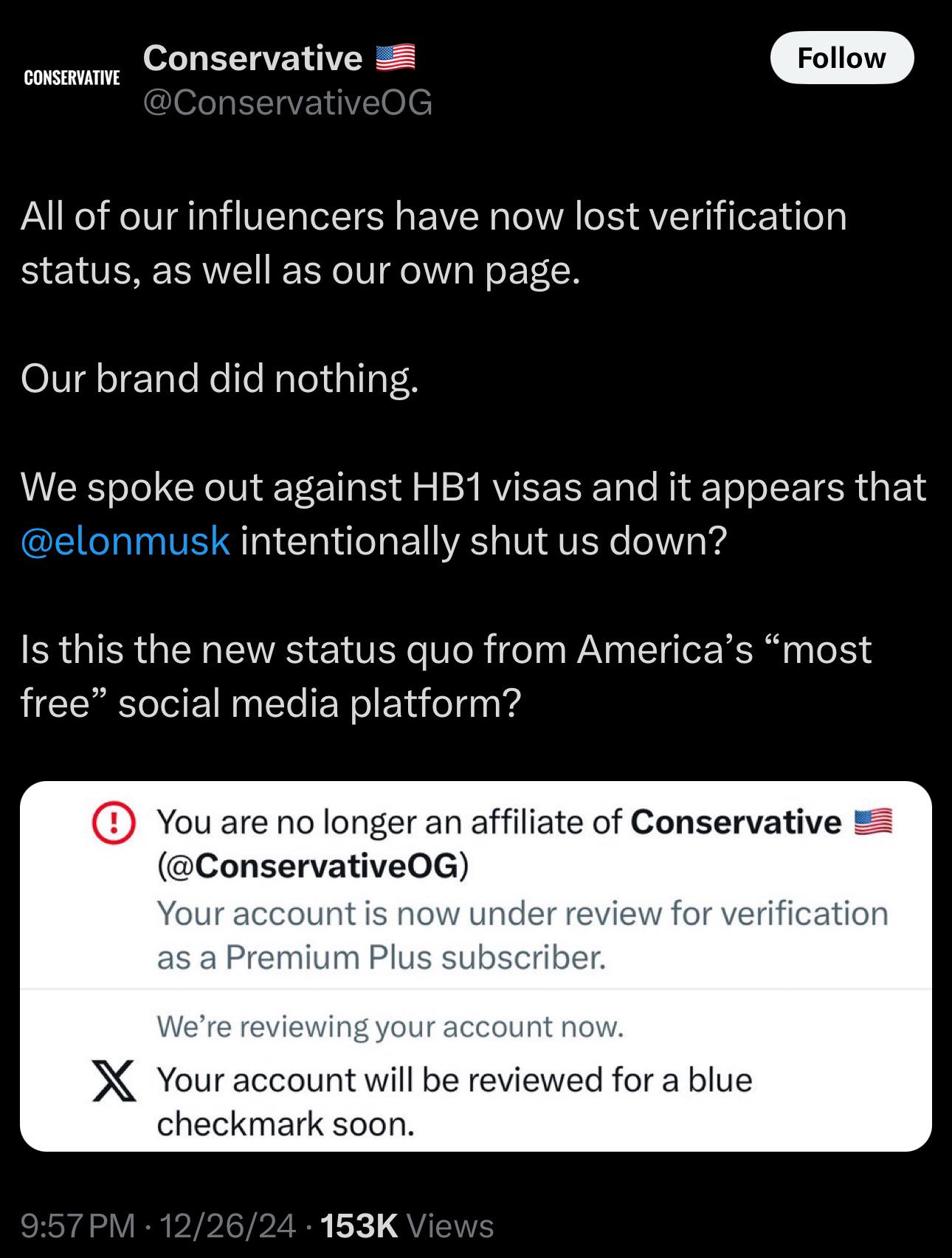The width and height of the screenshot is (952, 1258).
Task: Click the 'We're reviewing your account now.' text
Action: [x=390, y=1026]
